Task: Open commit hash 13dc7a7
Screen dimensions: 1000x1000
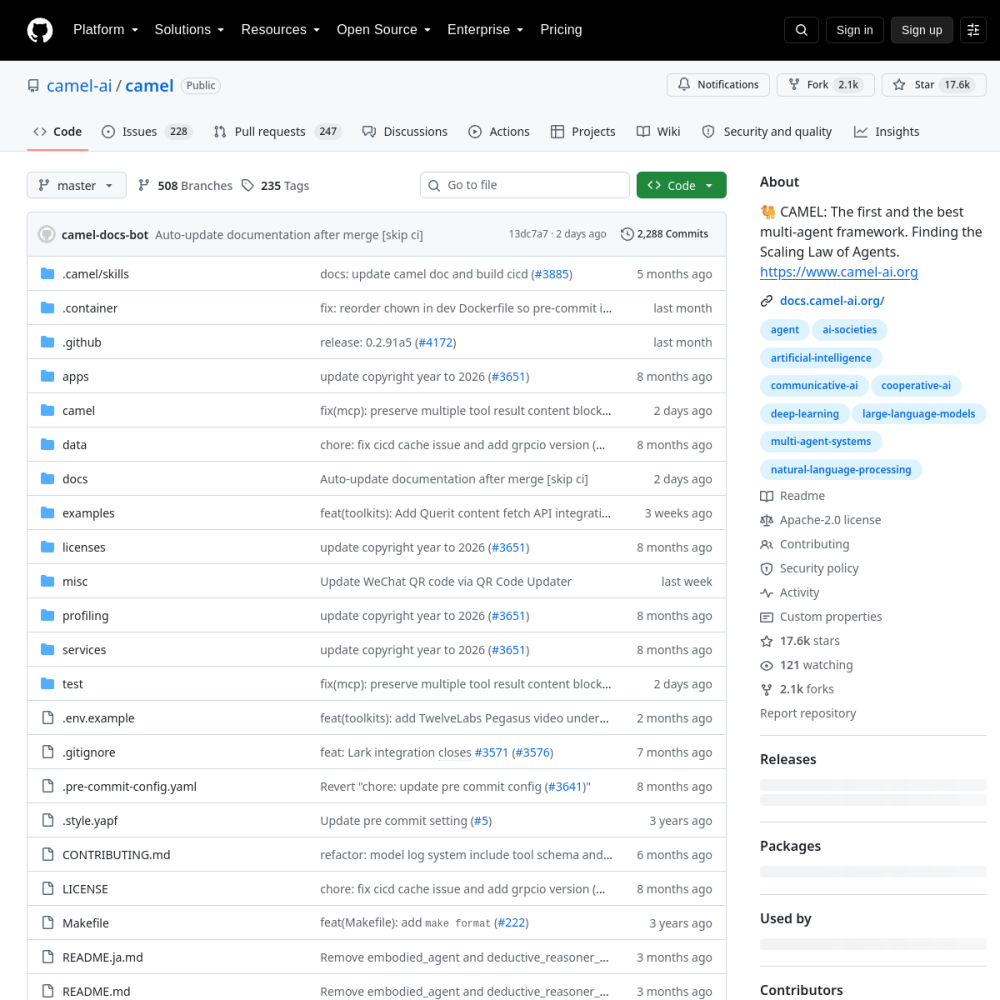Action: [x=528, y=234]
